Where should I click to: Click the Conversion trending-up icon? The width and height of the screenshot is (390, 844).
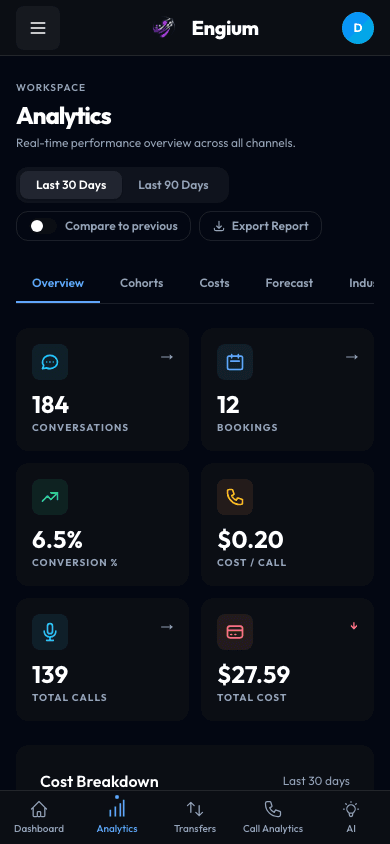[x=50, y=497]
